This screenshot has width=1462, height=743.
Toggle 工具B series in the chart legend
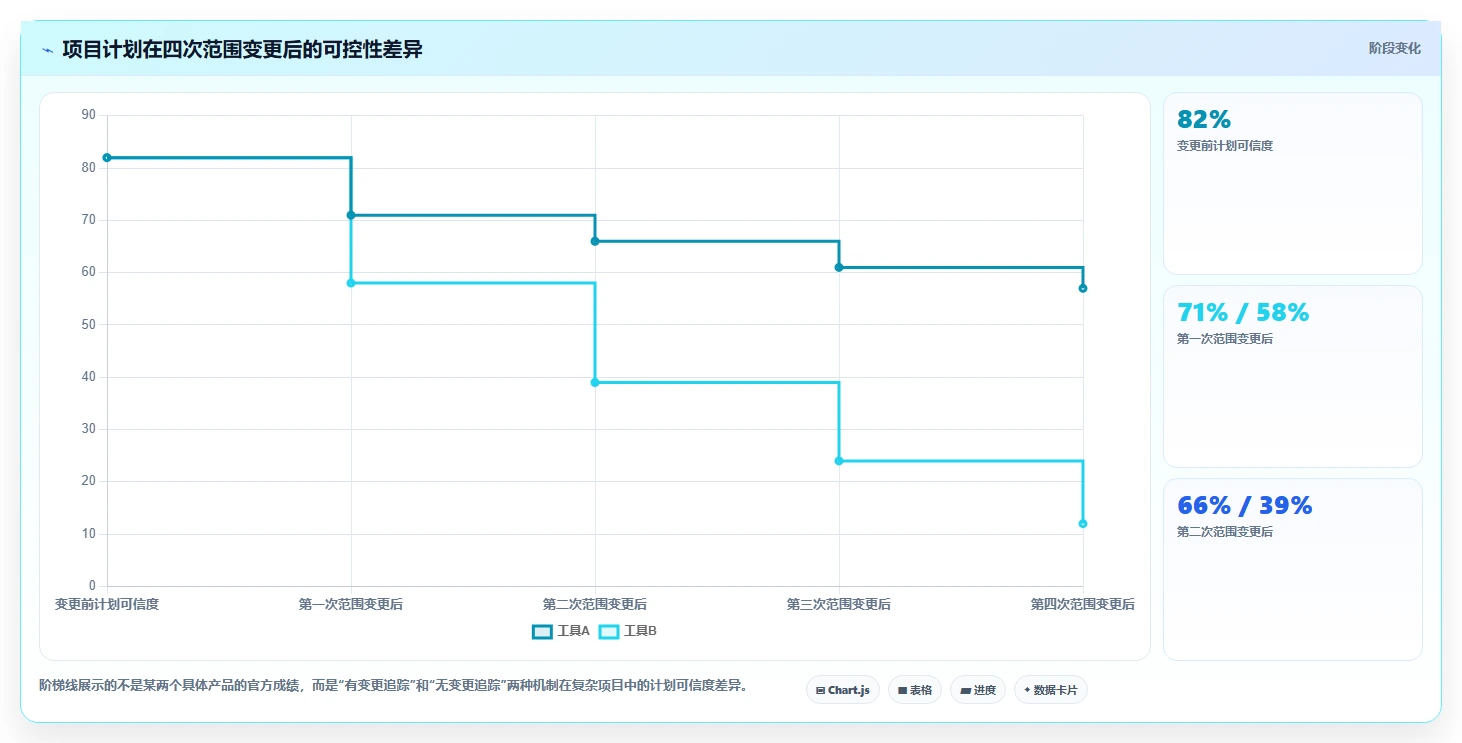(628, 631)
